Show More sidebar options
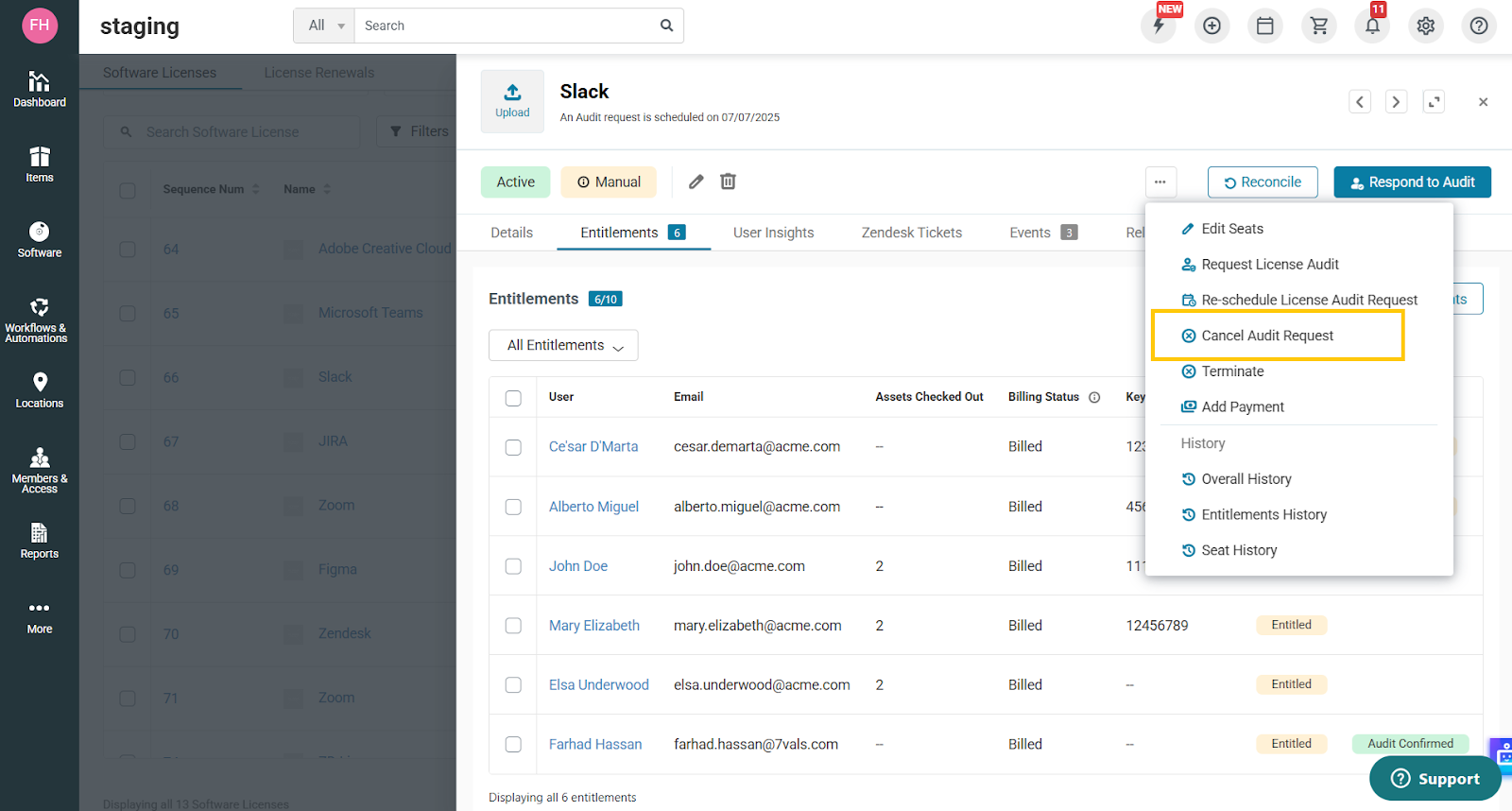This screenshot has width=1512, height=811. point(40,617)
